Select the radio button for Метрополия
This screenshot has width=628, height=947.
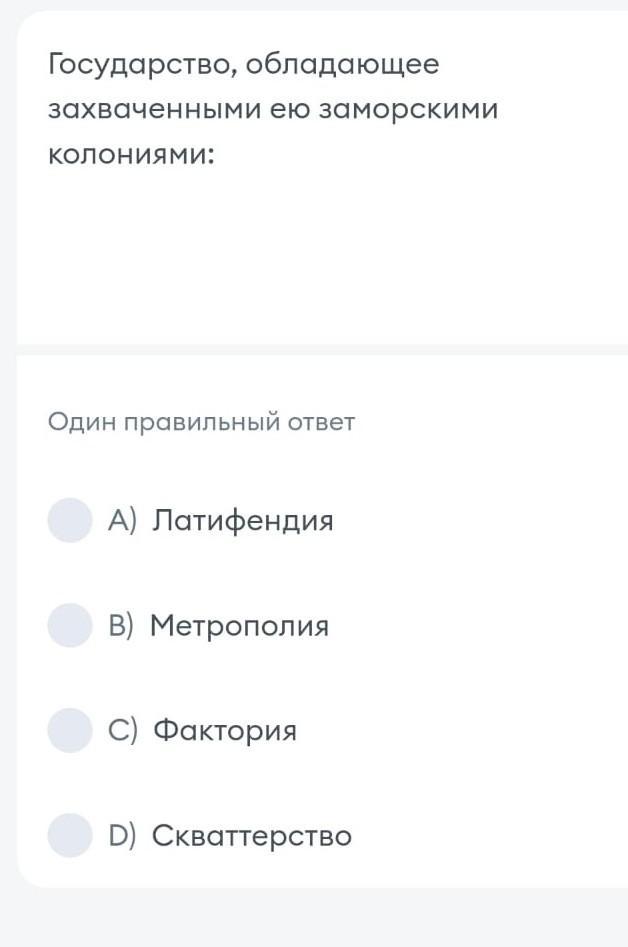(70, 625)
